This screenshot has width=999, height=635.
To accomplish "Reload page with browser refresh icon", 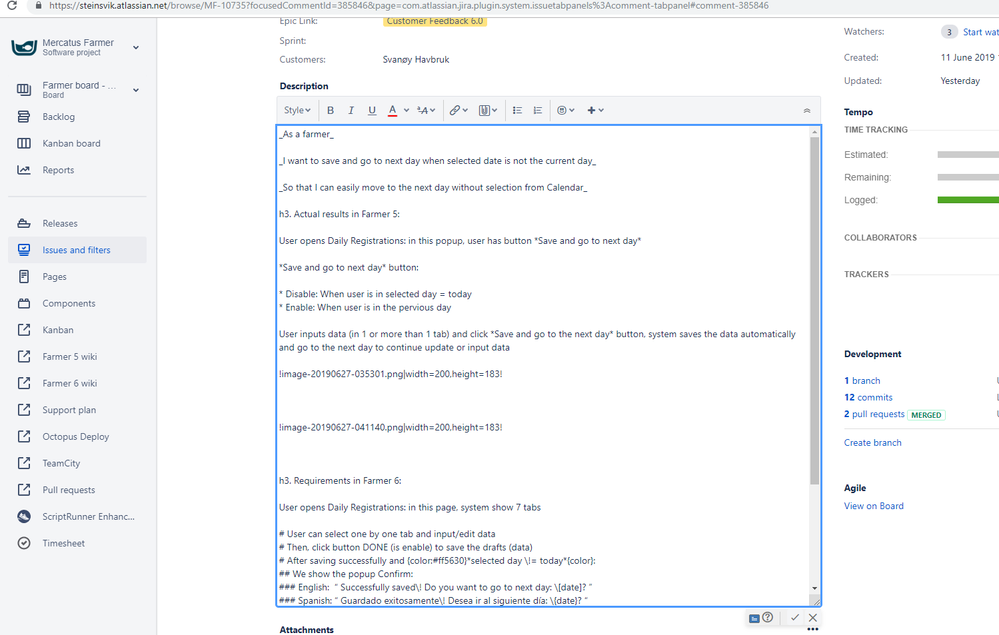I will point(11,6).
